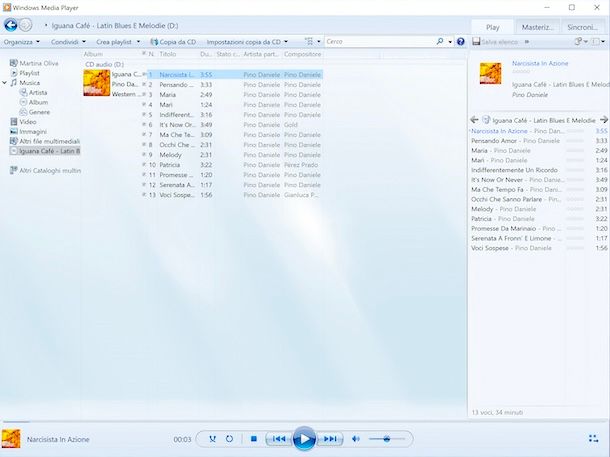Open the blue help question mark

[461, 41]
